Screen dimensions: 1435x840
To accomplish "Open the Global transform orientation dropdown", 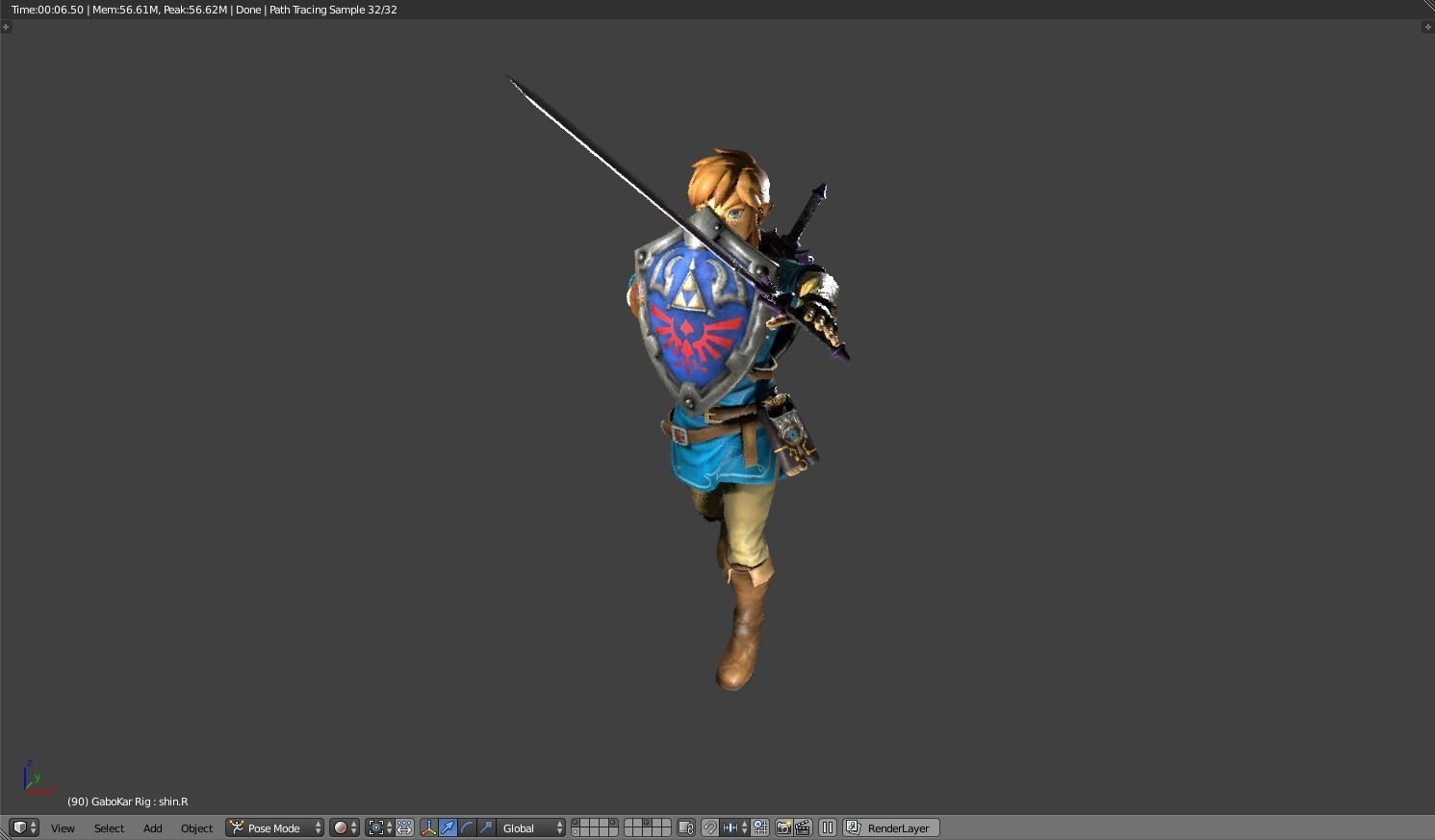I will [x=531, y=827].
